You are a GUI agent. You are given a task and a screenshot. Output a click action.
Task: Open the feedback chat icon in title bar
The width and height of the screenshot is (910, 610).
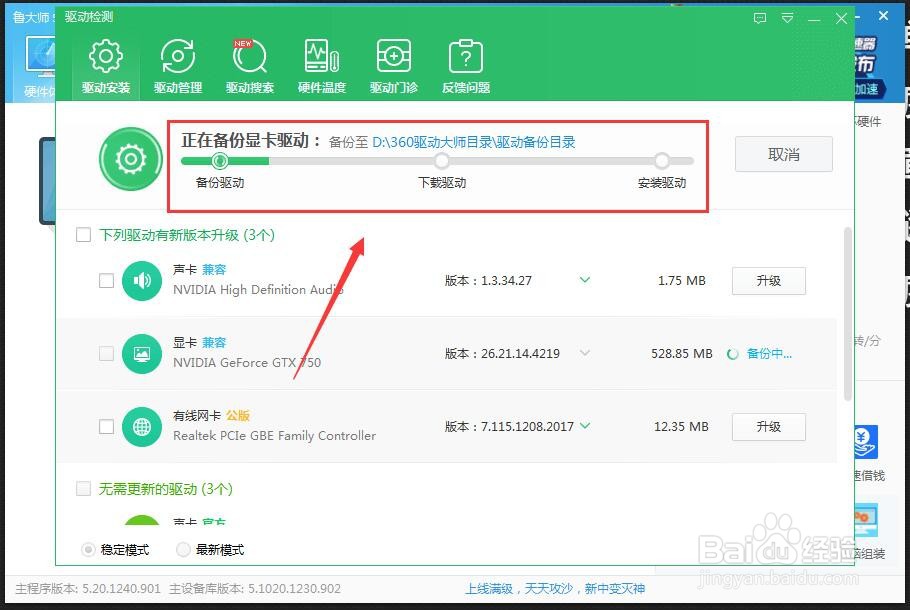[760, 19]
